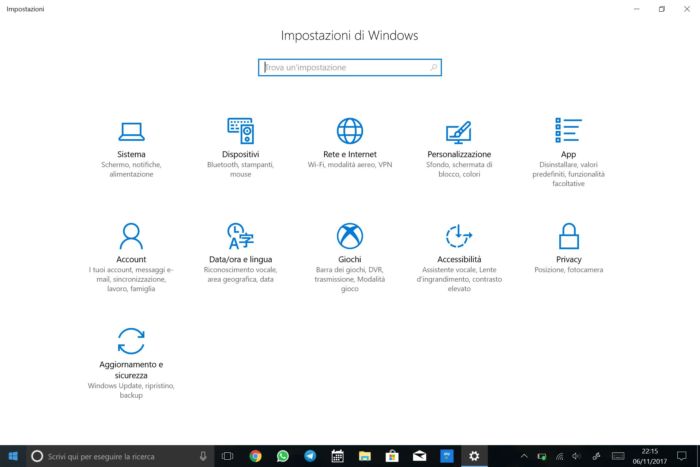Open File Explorer from the taskbar
This screenshot has height=467, width=700.
click(365, 456)
